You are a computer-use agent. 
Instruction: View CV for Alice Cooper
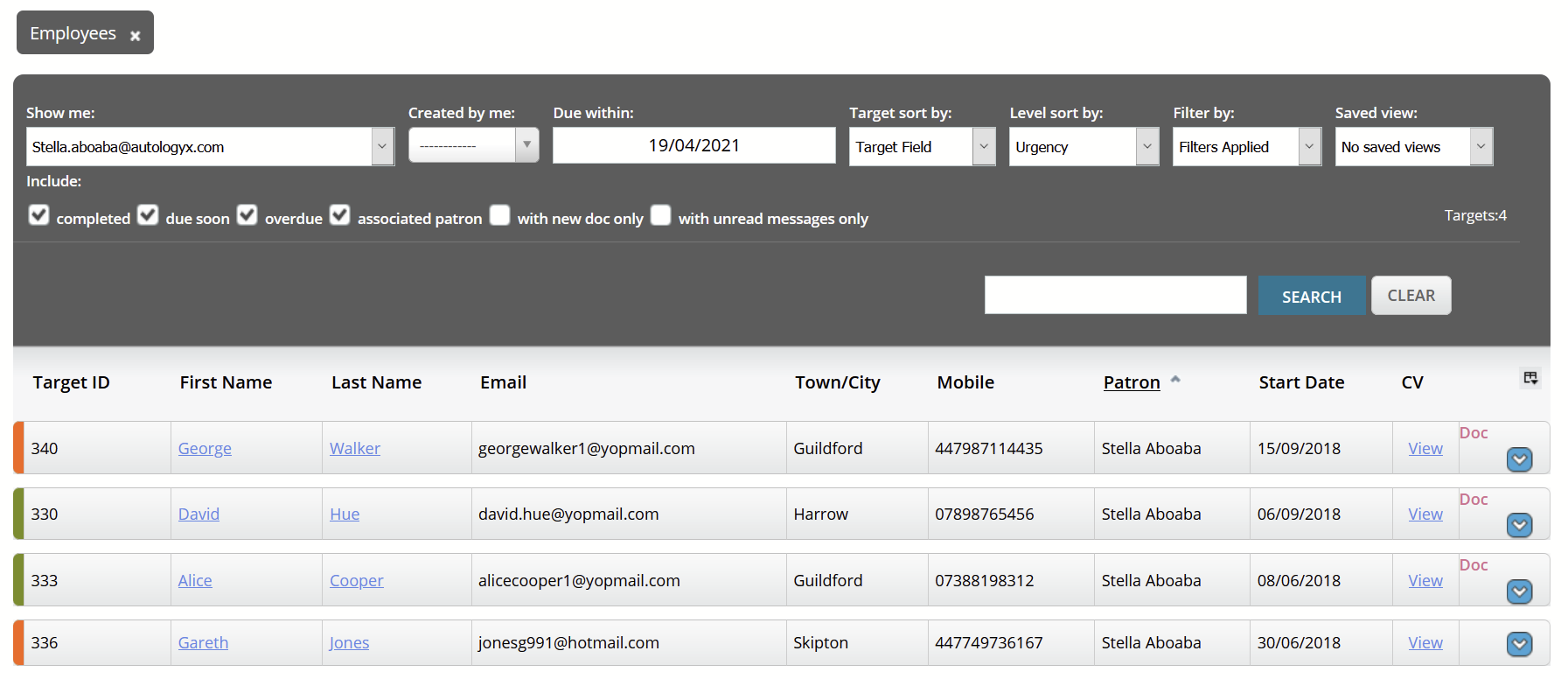pos(1425,580)
